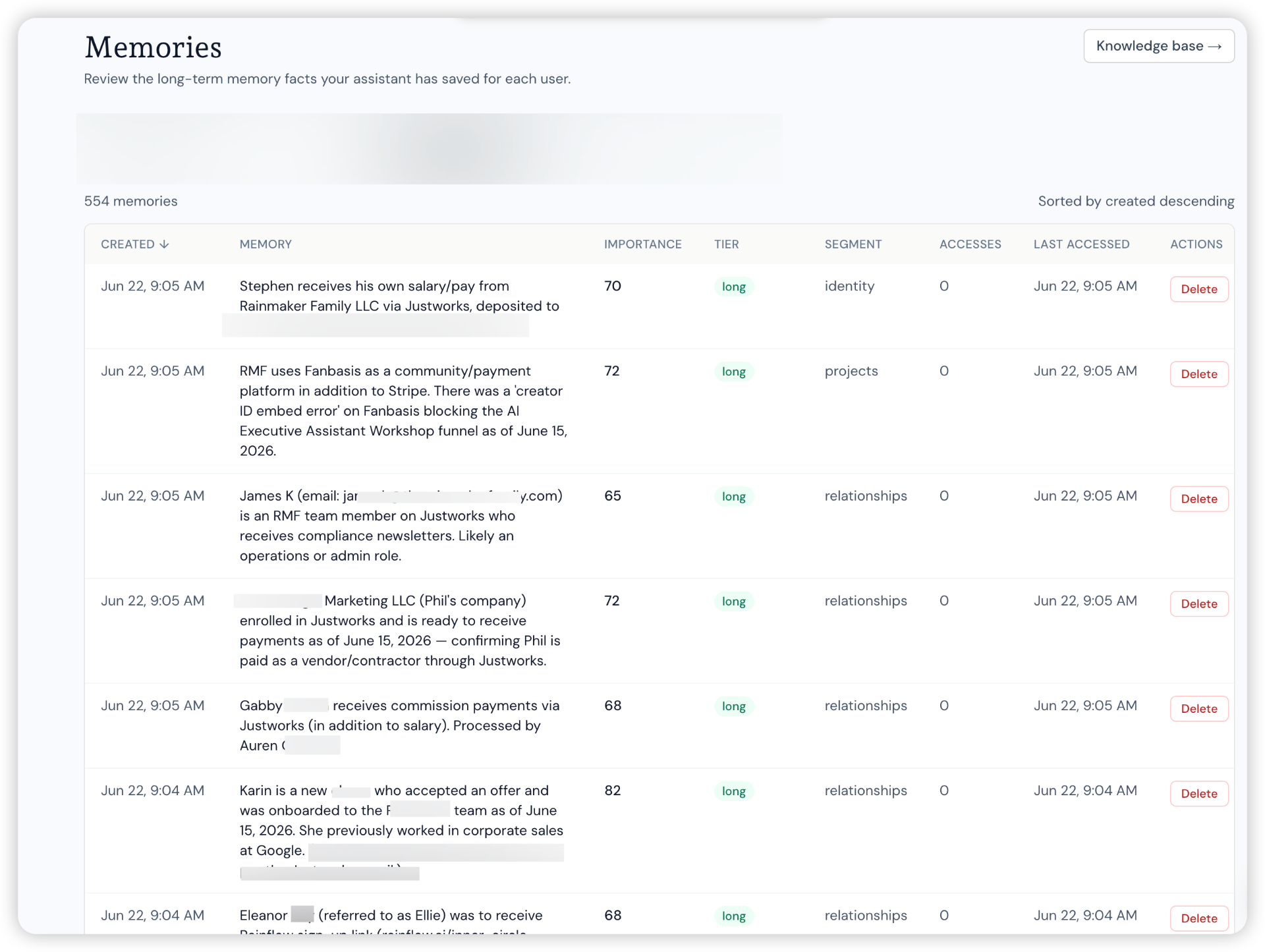1265x952 pixels.
Task: Delete the RMF Fanbasis memory
Action: pos(1198,374)
